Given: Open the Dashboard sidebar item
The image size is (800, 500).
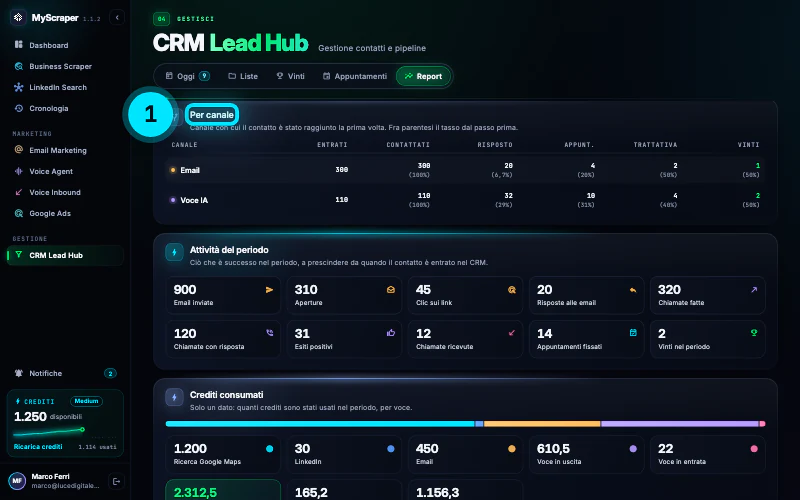Looking at the screenshot, I should click(x=65, y=45).
